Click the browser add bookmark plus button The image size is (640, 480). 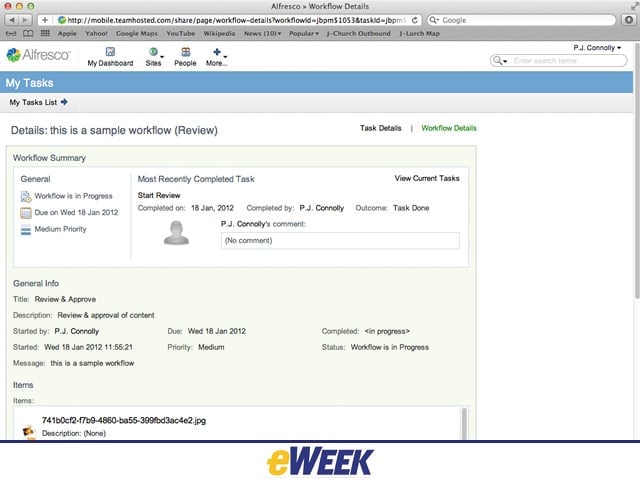(45, 20)
